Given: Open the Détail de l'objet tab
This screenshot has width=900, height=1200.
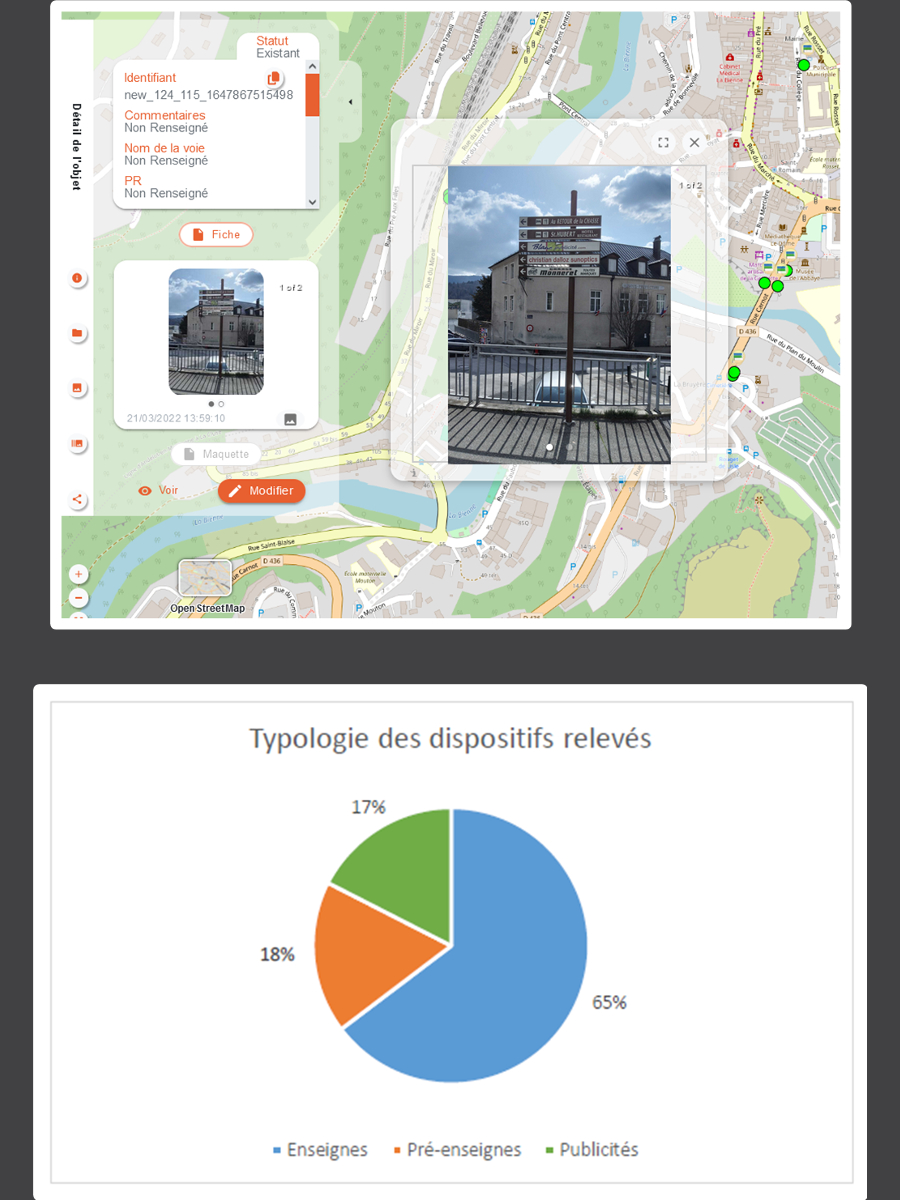Looking at the screenshot, I should point(76,147).
